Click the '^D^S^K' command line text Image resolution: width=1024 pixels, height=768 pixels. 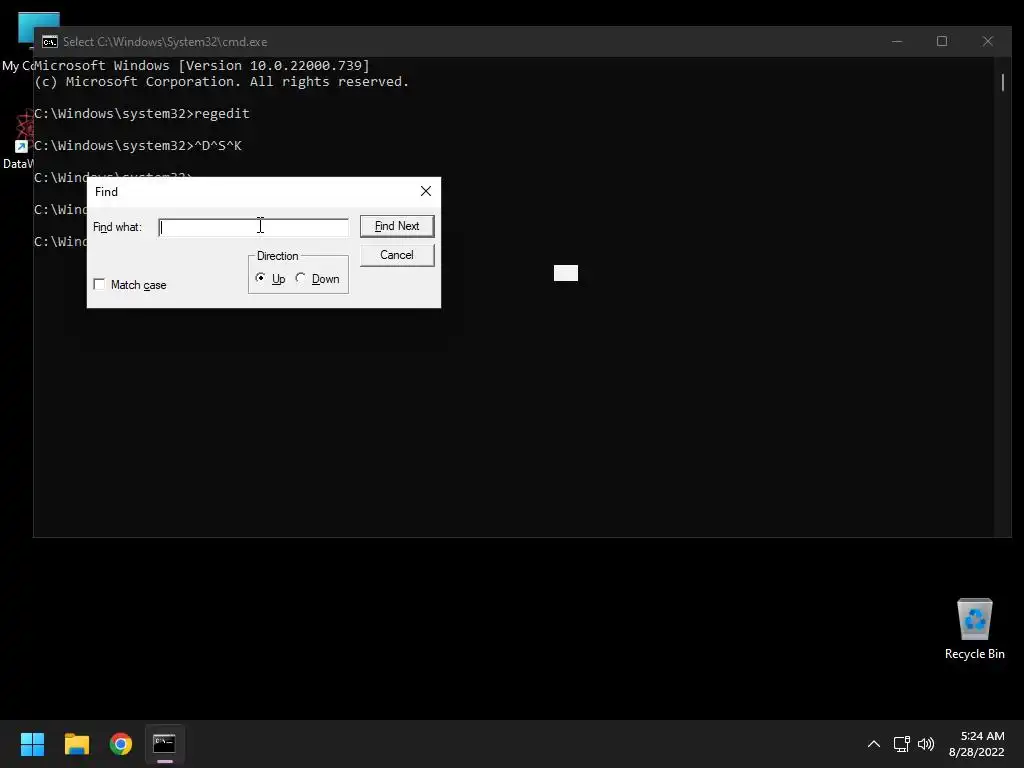coord(218,146)
